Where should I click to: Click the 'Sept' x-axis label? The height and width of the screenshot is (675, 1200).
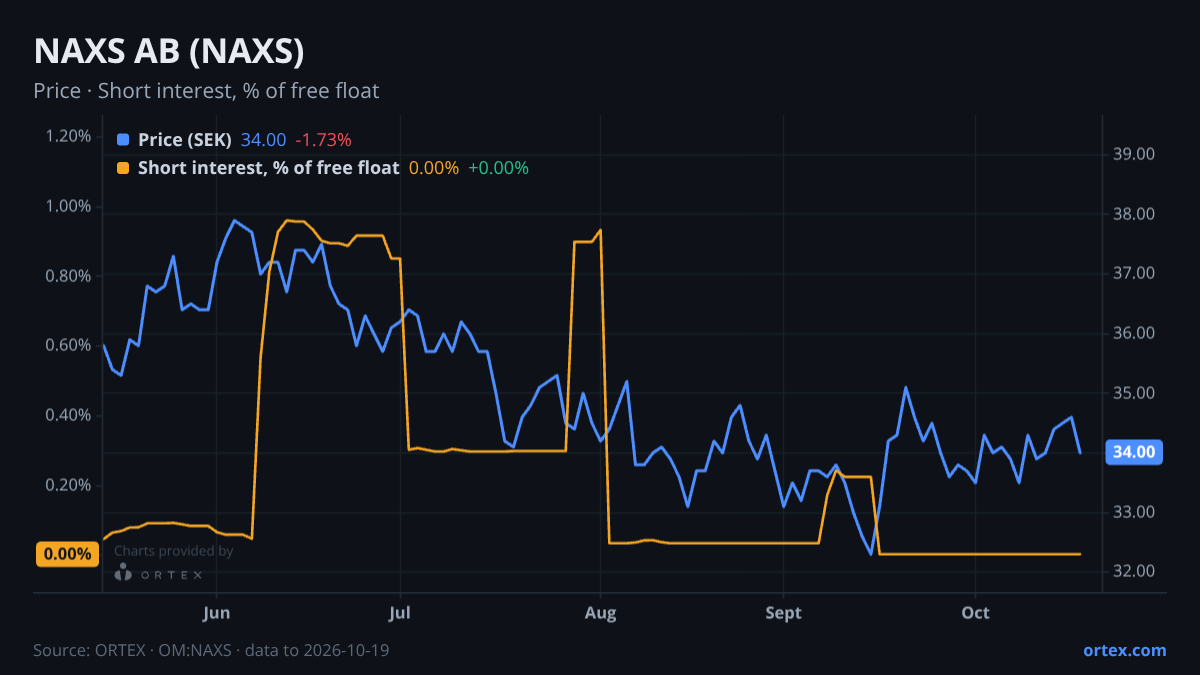[x=784, y=613]
